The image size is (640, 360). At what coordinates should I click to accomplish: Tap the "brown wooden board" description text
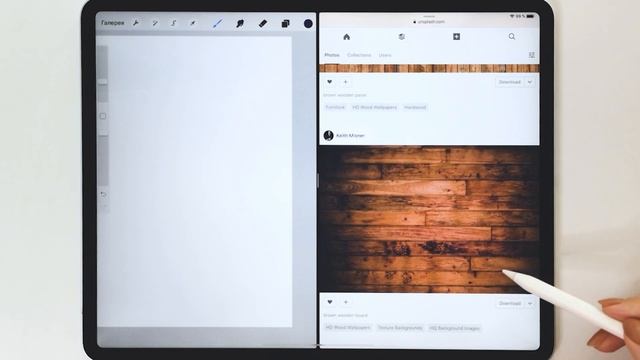pyautogui.click(x=345, y=315)
